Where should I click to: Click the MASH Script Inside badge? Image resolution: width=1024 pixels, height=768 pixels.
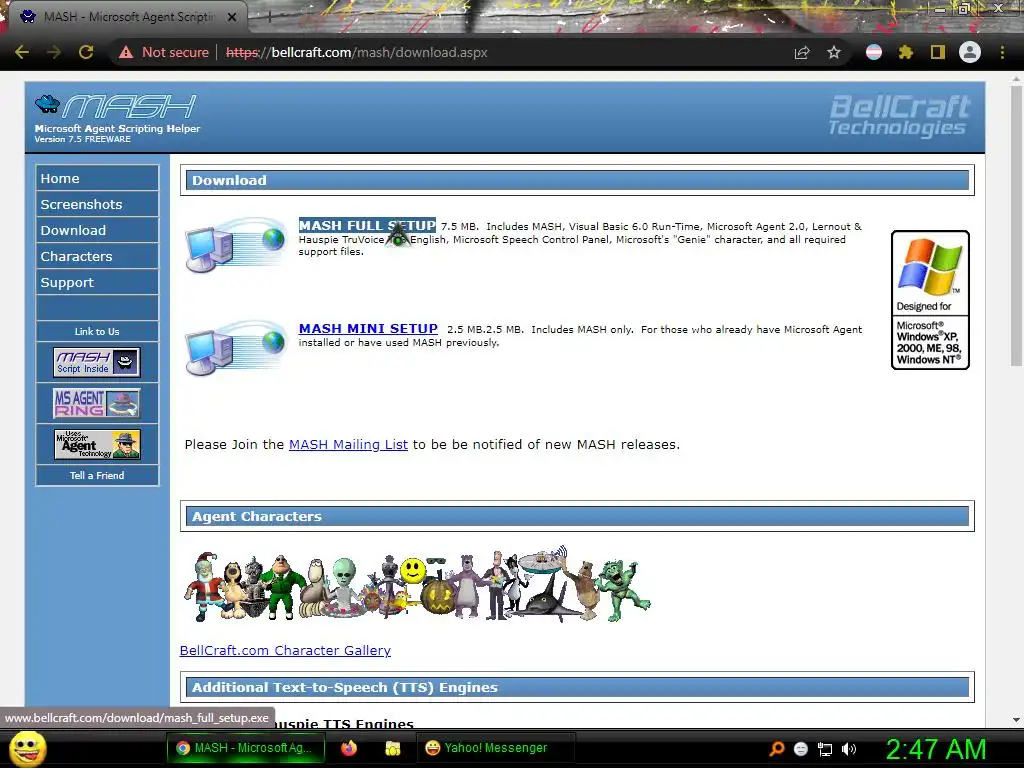tap(97, 362)
